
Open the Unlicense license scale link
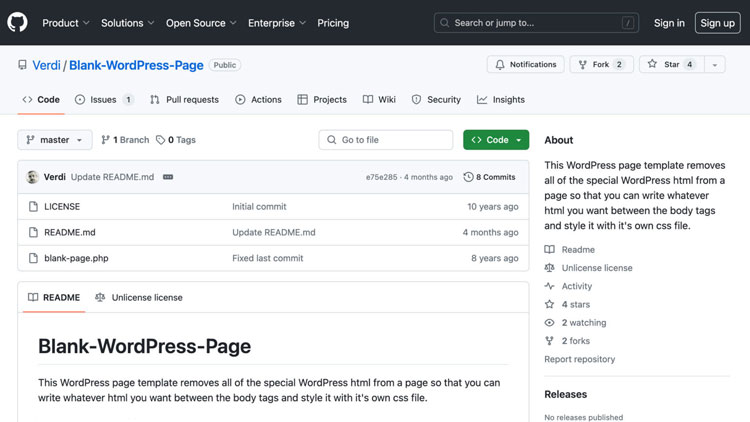pyautogui.click(x=596, y=268)
